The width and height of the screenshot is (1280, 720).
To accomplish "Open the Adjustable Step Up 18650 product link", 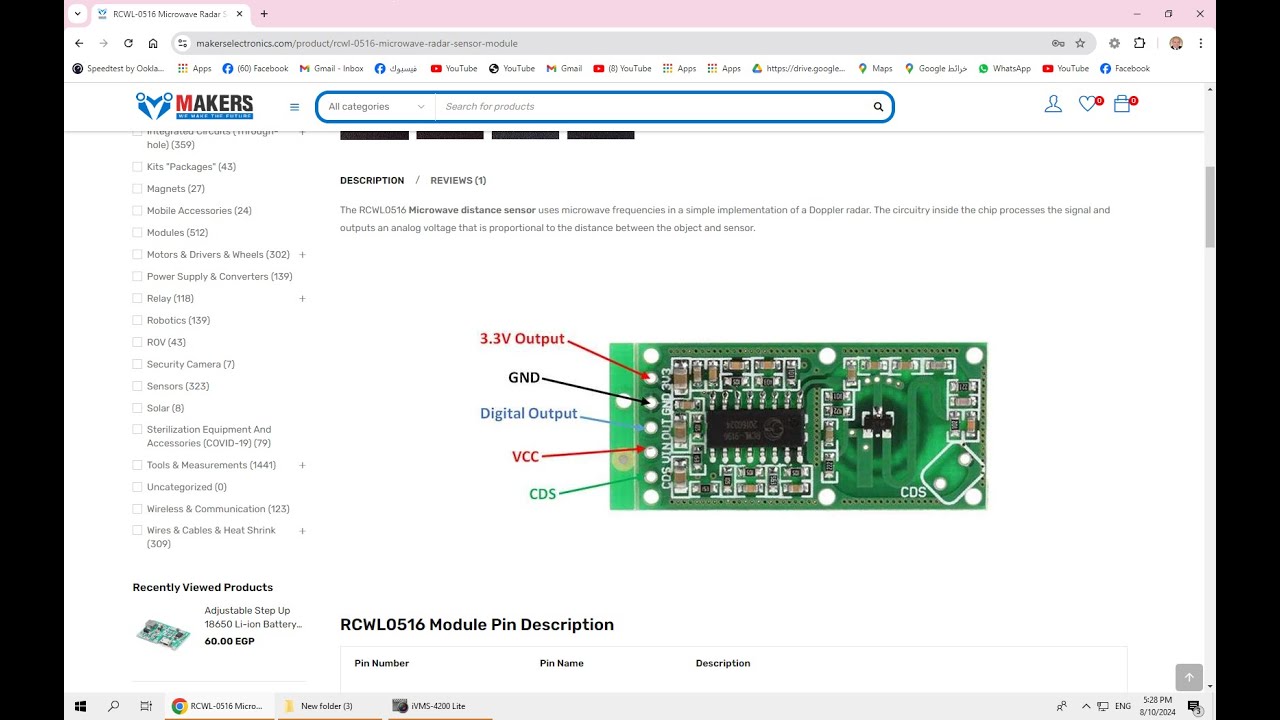I will click(253, 617).
